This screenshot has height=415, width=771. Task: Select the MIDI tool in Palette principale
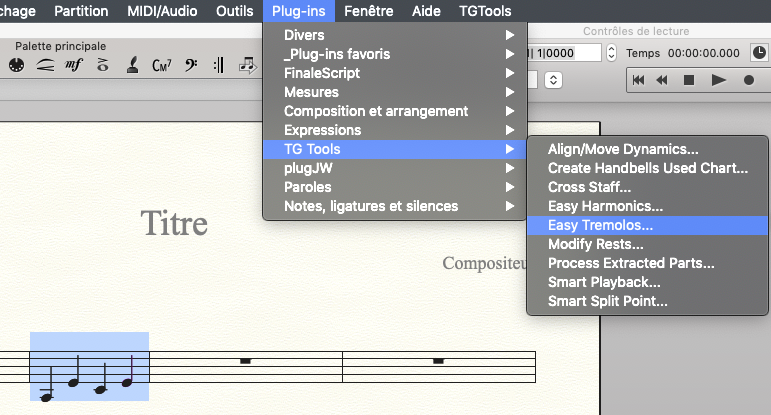coord(16,65)
